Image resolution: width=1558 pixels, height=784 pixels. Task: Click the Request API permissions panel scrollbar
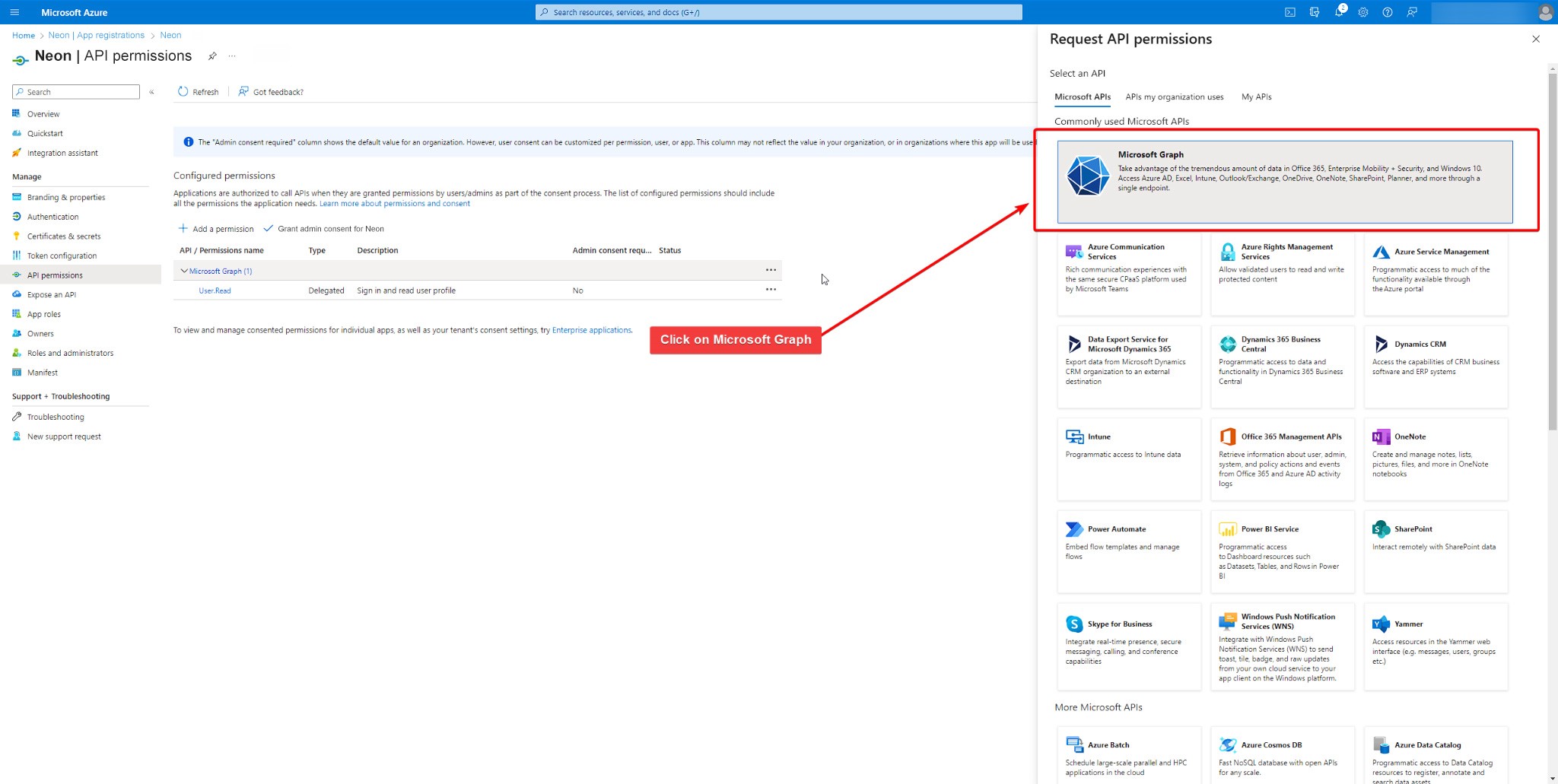1552,251
